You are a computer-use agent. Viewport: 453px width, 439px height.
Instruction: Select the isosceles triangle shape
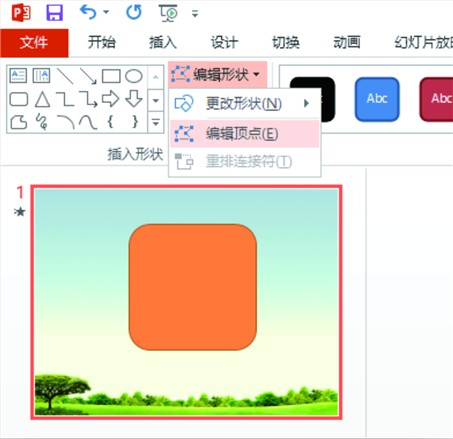(x=42, y=99)
